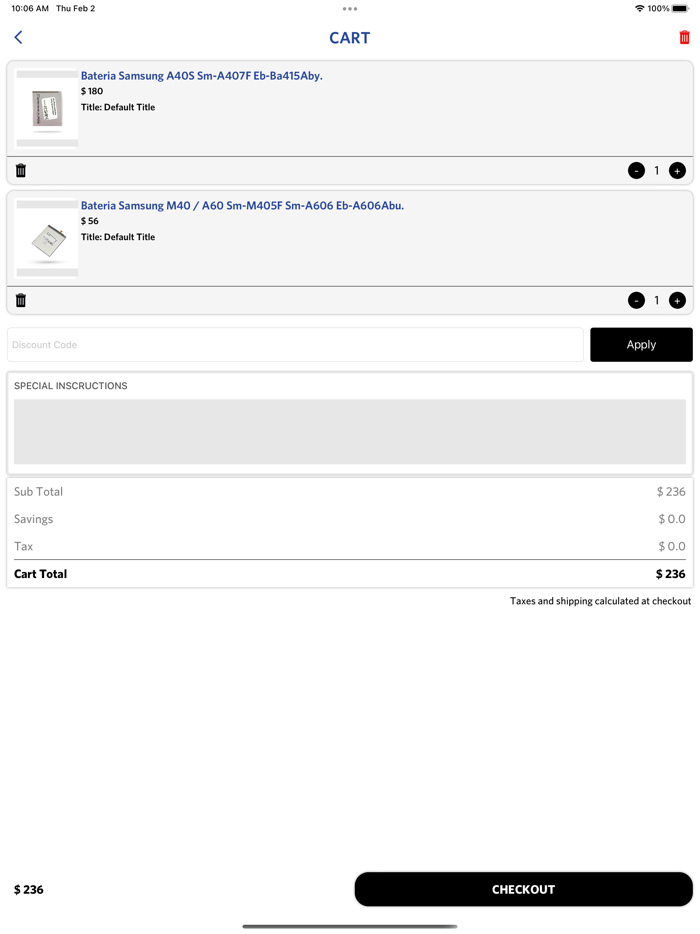Tap the battery status icon
Image resolution: width=700 pixels, height=934 pixels.
(680, 9)
